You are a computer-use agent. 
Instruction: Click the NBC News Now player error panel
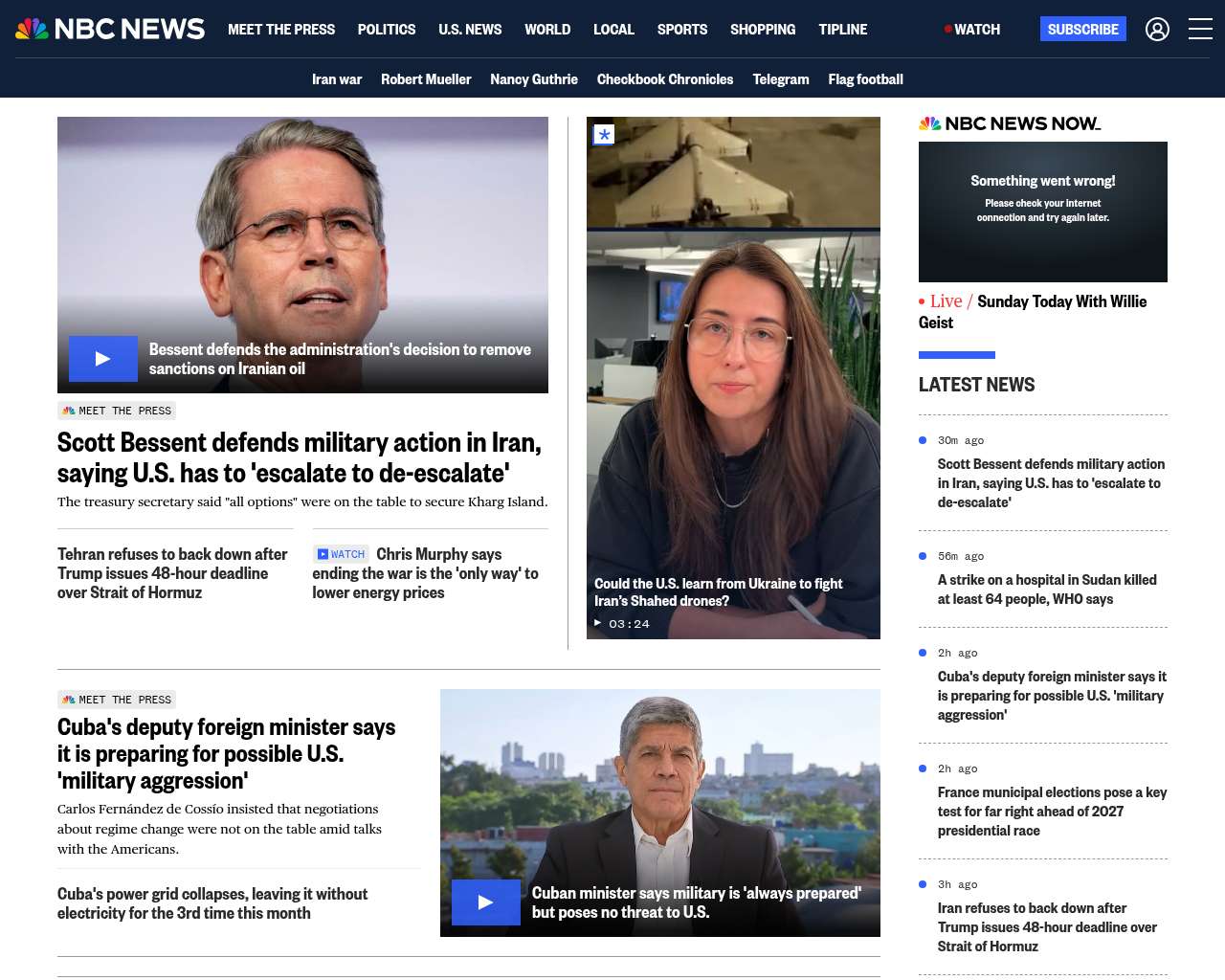point(1043,212)
